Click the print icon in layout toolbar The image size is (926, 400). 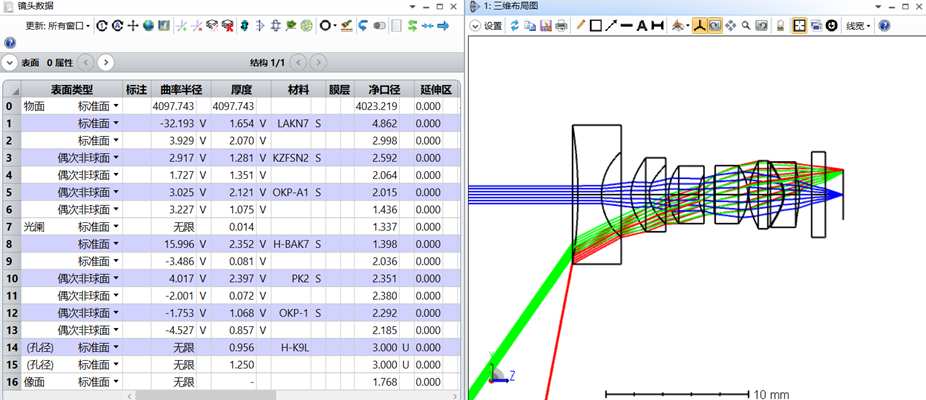[561, 26]
